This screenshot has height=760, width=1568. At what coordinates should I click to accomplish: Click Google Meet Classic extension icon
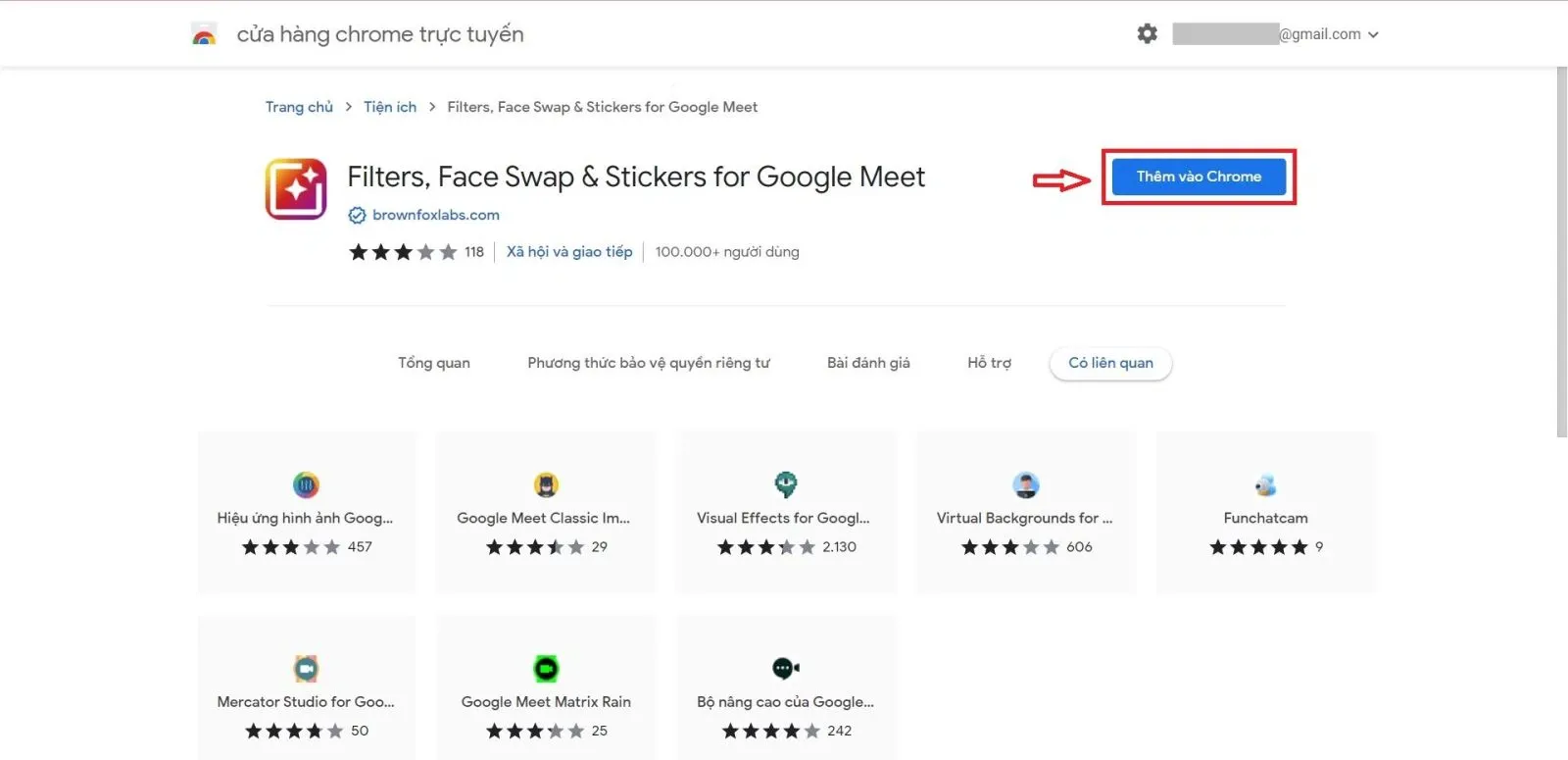(x=546, y=484)
